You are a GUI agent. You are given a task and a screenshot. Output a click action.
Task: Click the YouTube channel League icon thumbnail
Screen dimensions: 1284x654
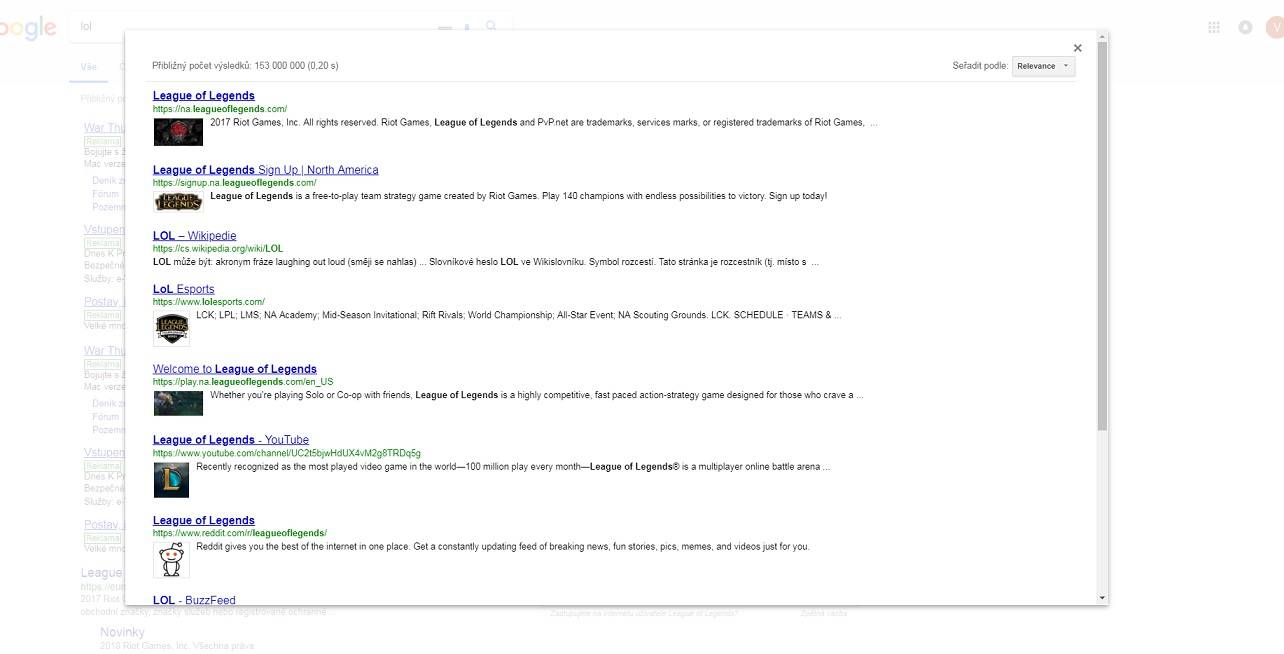point(171,480)
